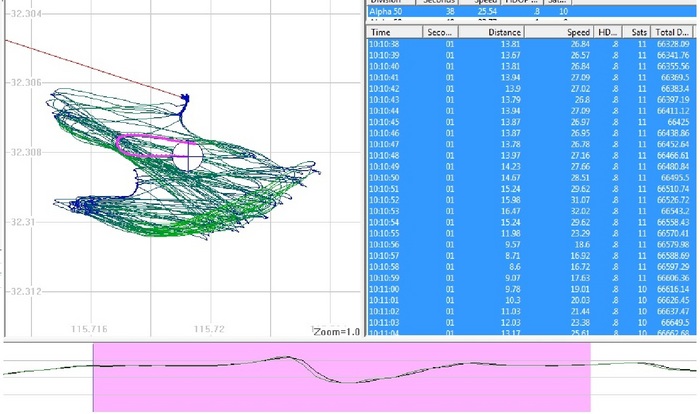The image size is (700, 414).
Task: Click the circular crosshair position marker on map
Action: pos(188,156)
